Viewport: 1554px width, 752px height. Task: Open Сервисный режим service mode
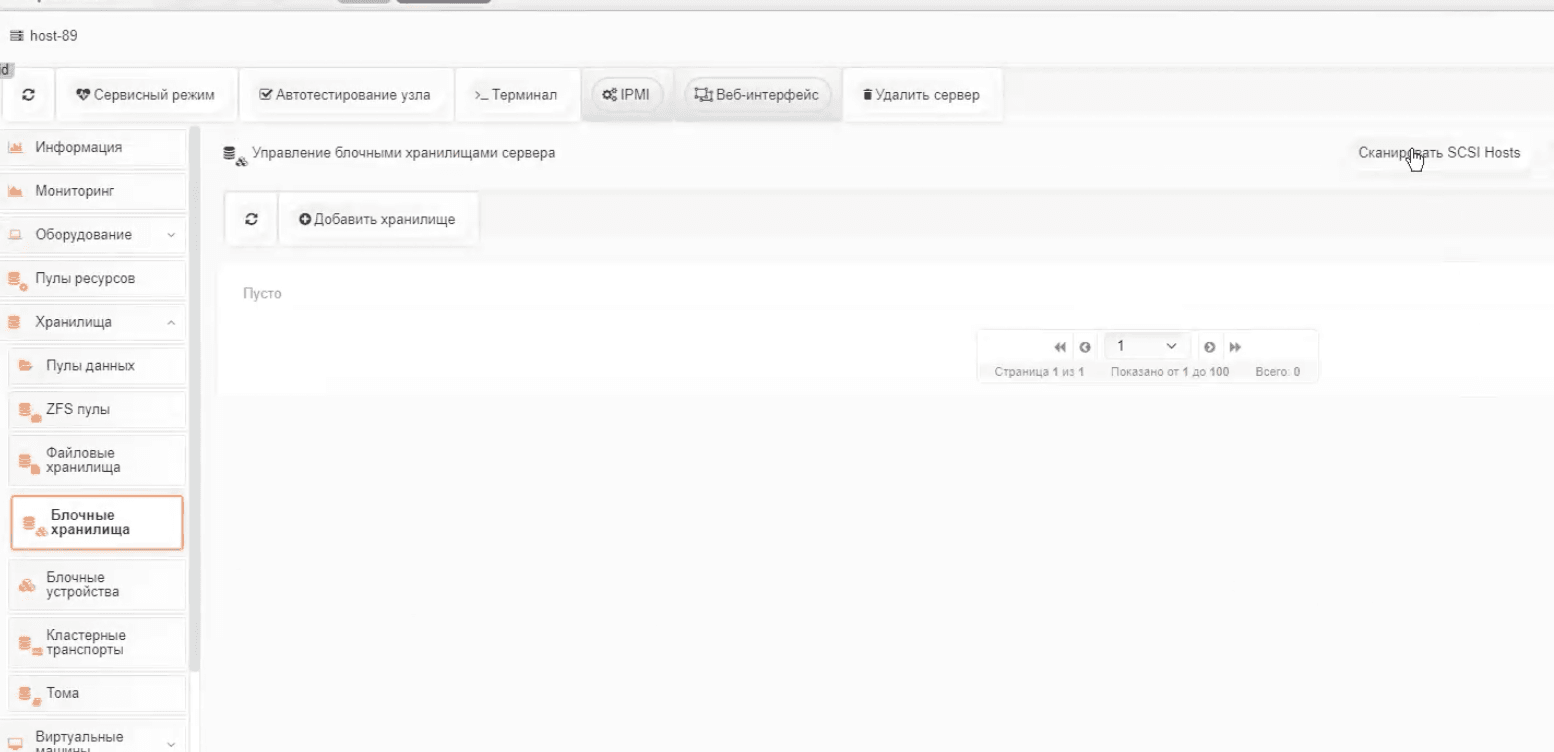pyautogui.click(x=146, y=95)
